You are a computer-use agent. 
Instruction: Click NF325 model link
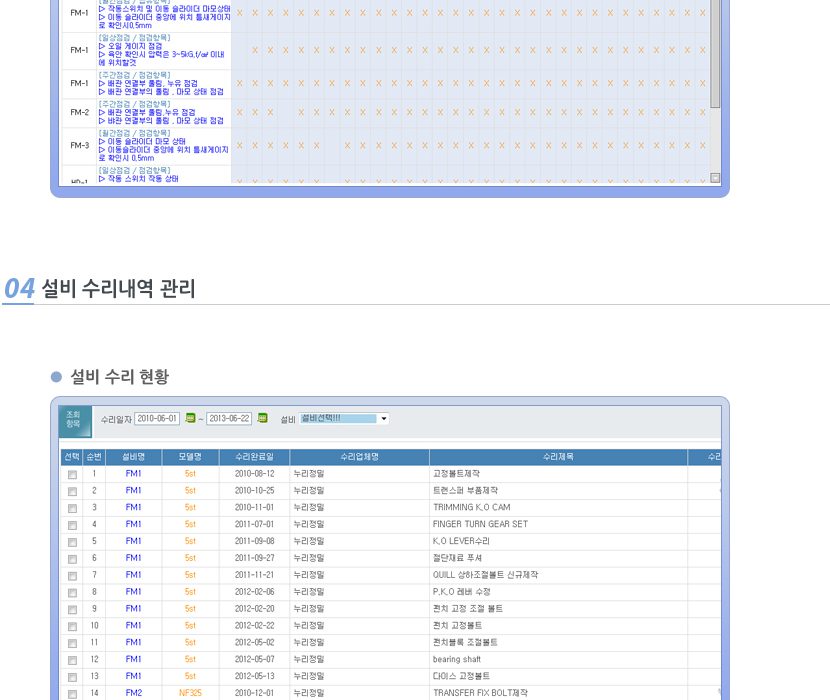click(190, 692)
